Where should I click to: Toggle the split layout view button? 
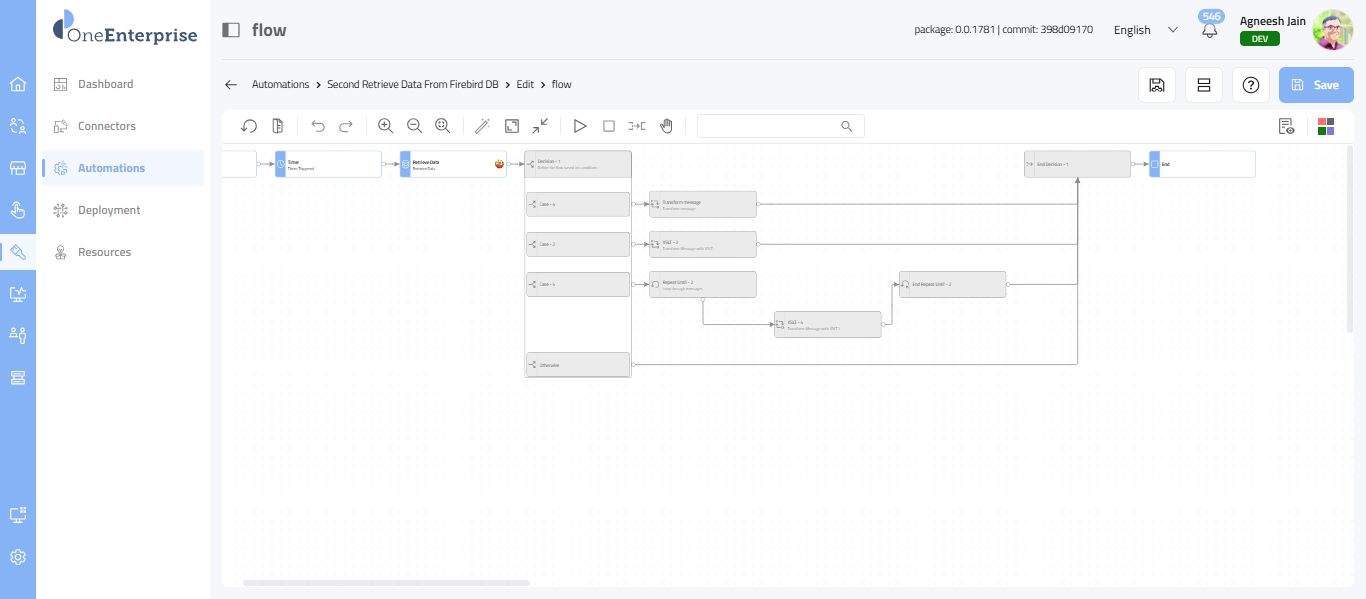click(1204, 85)
